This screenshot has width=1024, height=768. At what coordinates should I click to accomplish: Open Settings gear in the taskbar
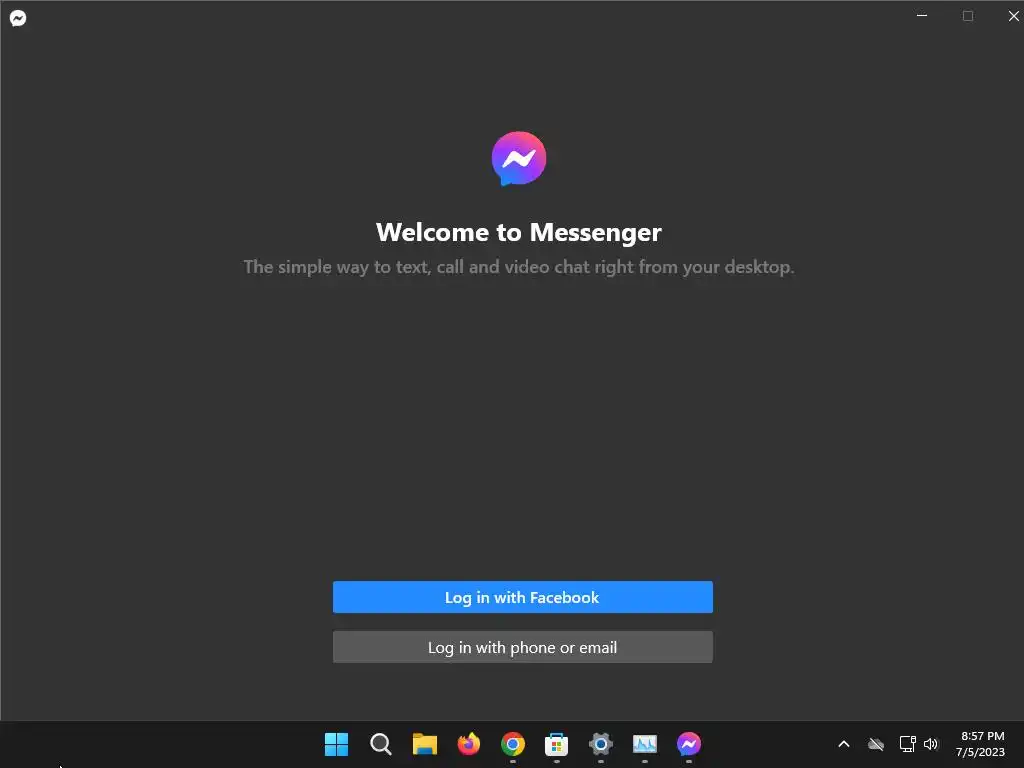(601, 744)
